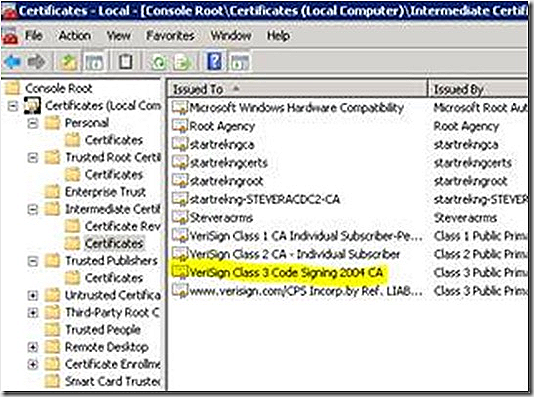Click the Forward arrow toolbar icon
Image resolution: width=534 pixels, height=397 pixels.
tap(36, 62)
